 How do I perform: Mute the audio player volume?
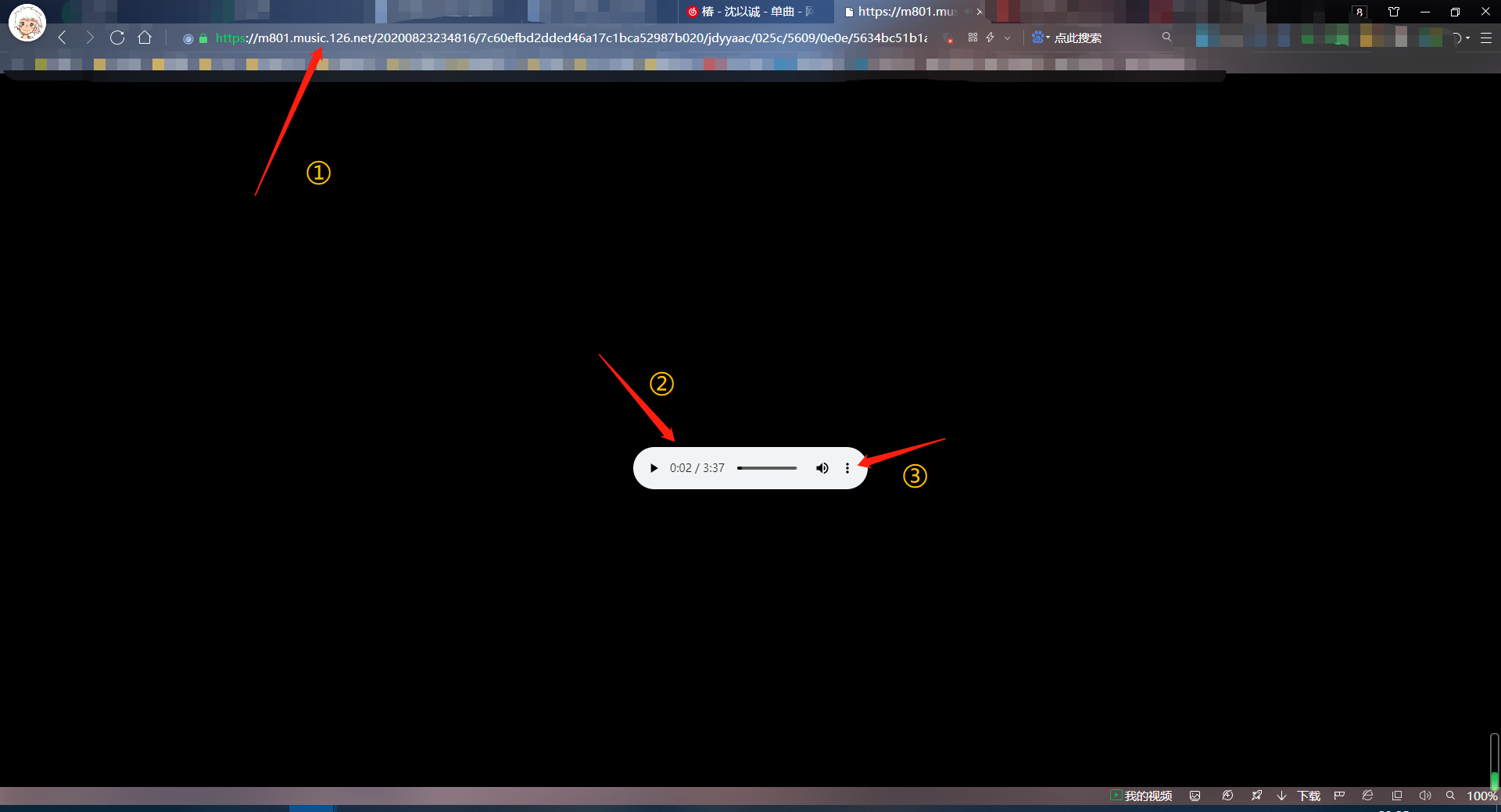[822, 468]
